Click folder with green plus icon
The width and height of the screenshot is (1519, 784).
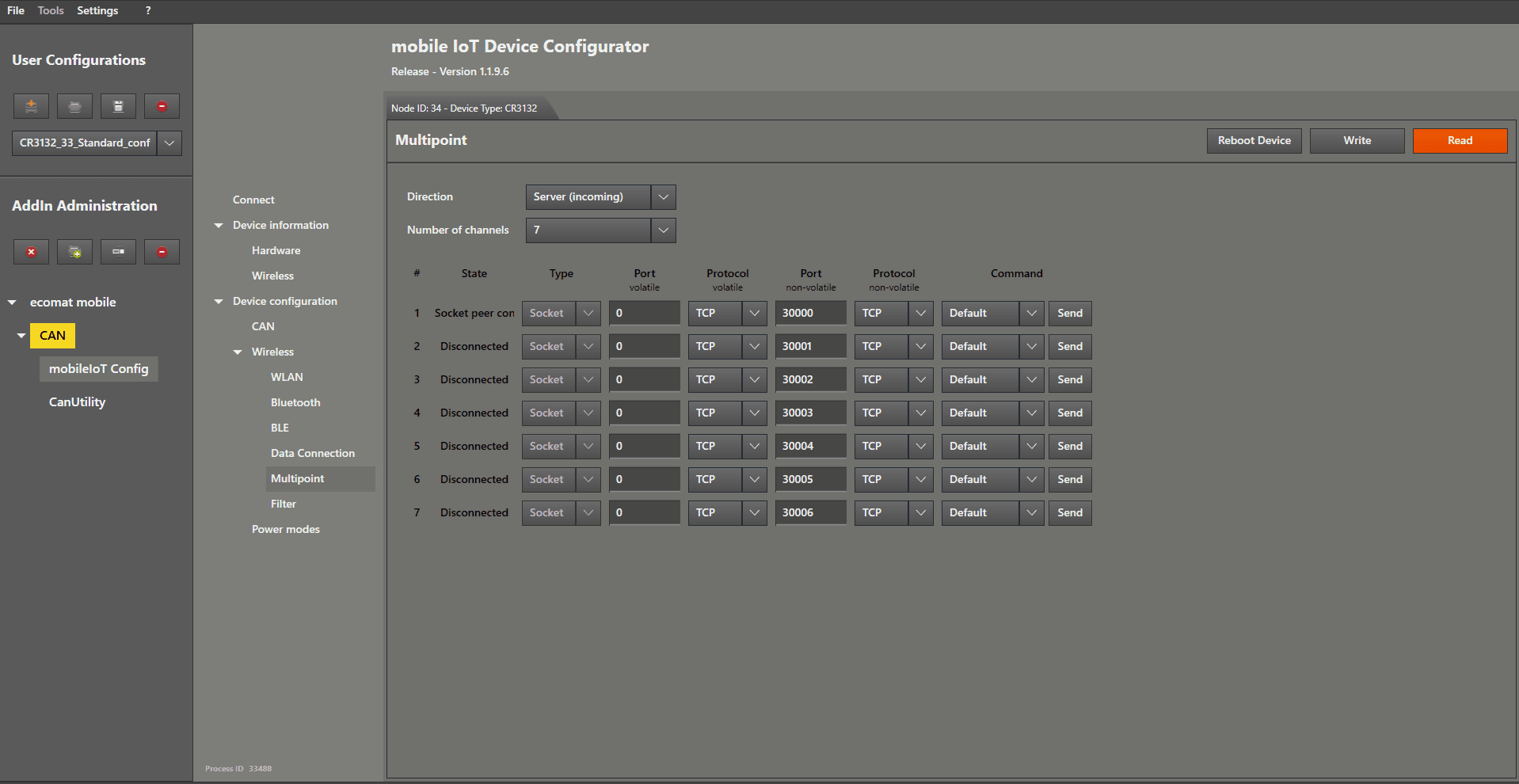point(74,252)
